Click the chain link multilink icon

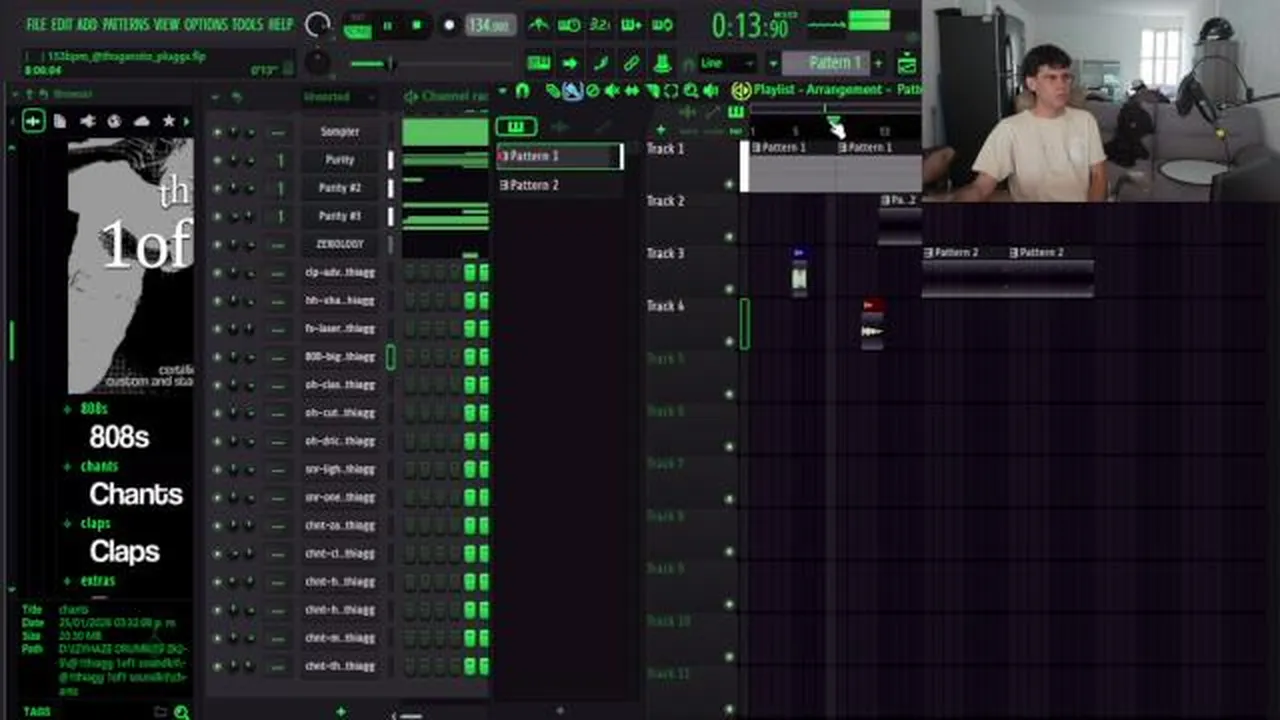point(631,63)
